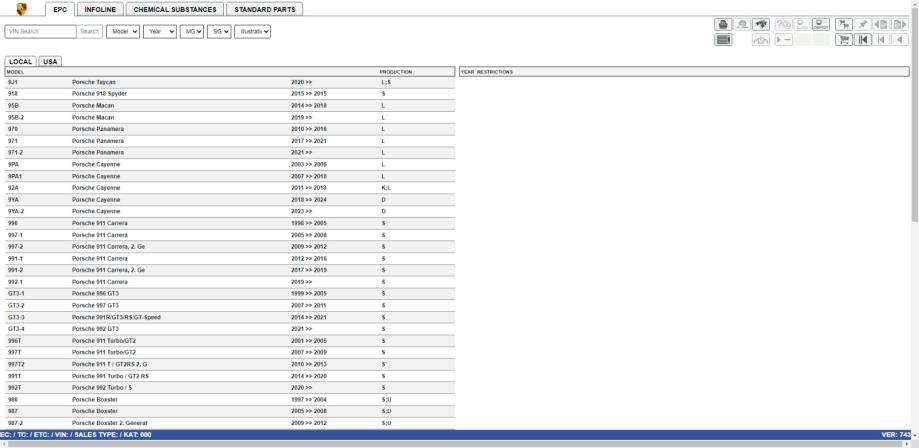The image size is (919, 448).
Task: Select the Porsche 918 Spyder row
Action: click(230, 94)
